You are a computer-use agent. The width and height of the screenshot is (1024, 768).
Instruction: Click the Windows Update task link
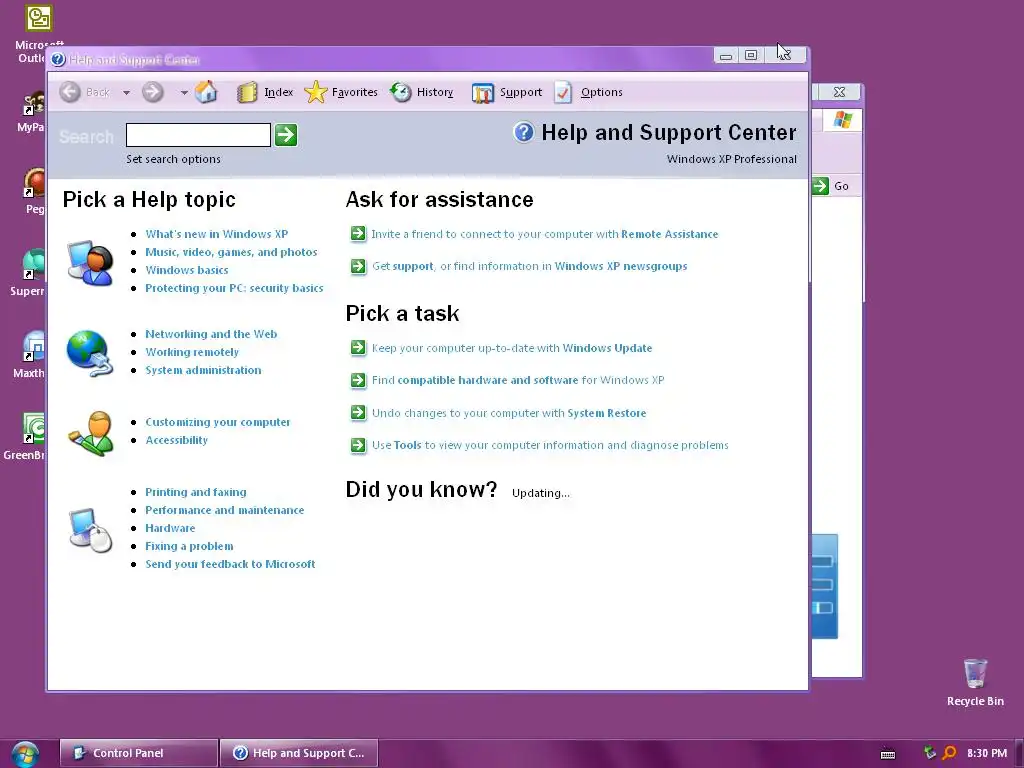tap(607, 347)
